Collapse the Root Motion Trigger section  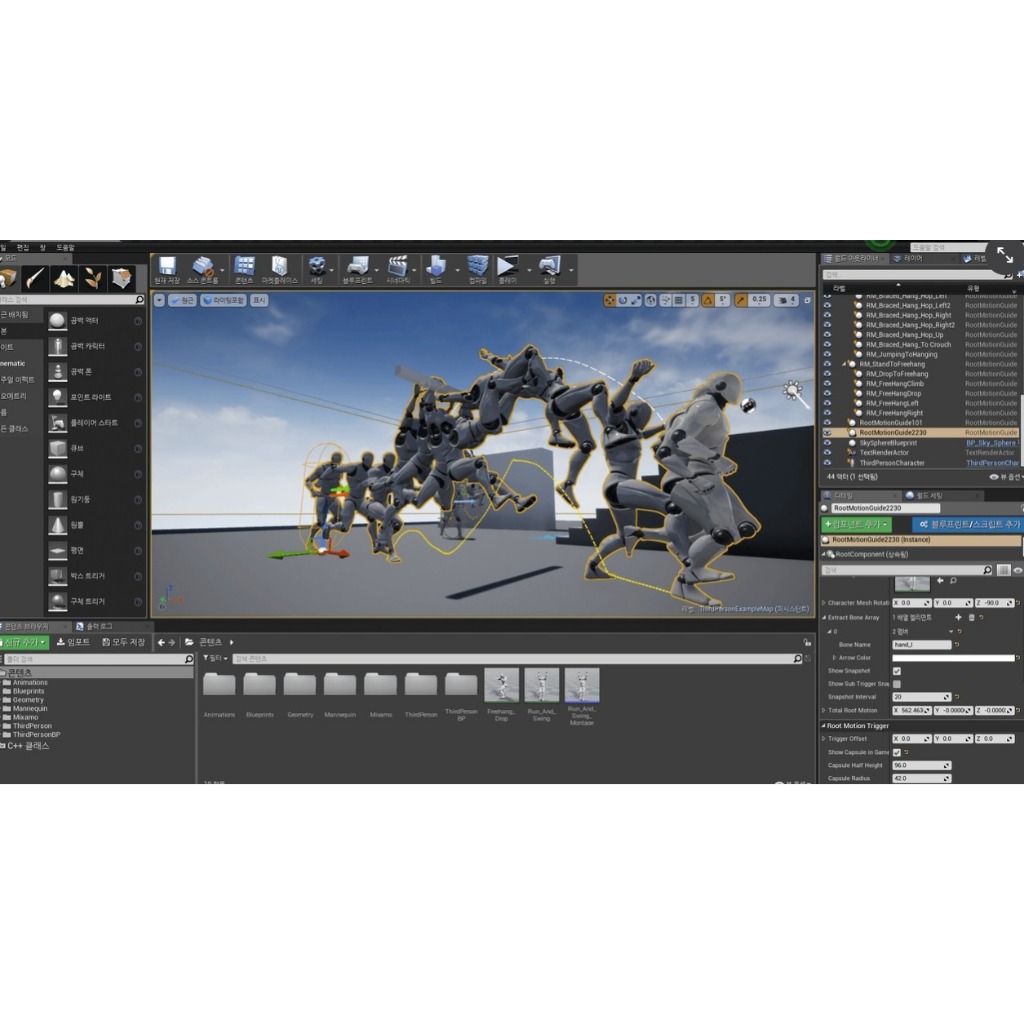[x=823, y=726]
